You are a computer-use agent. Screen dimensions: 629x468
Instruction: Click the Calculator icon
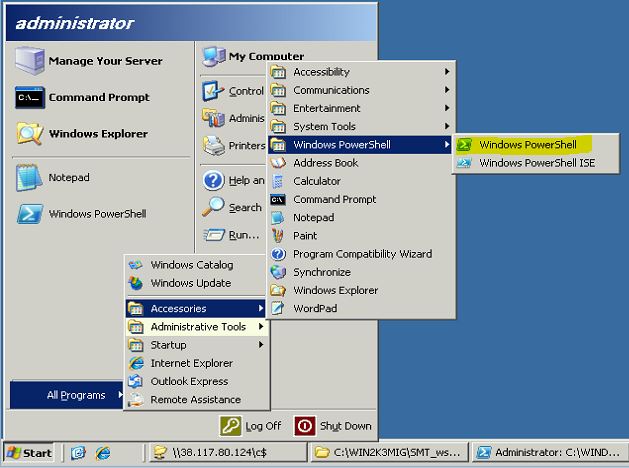(x=278, y=181)
